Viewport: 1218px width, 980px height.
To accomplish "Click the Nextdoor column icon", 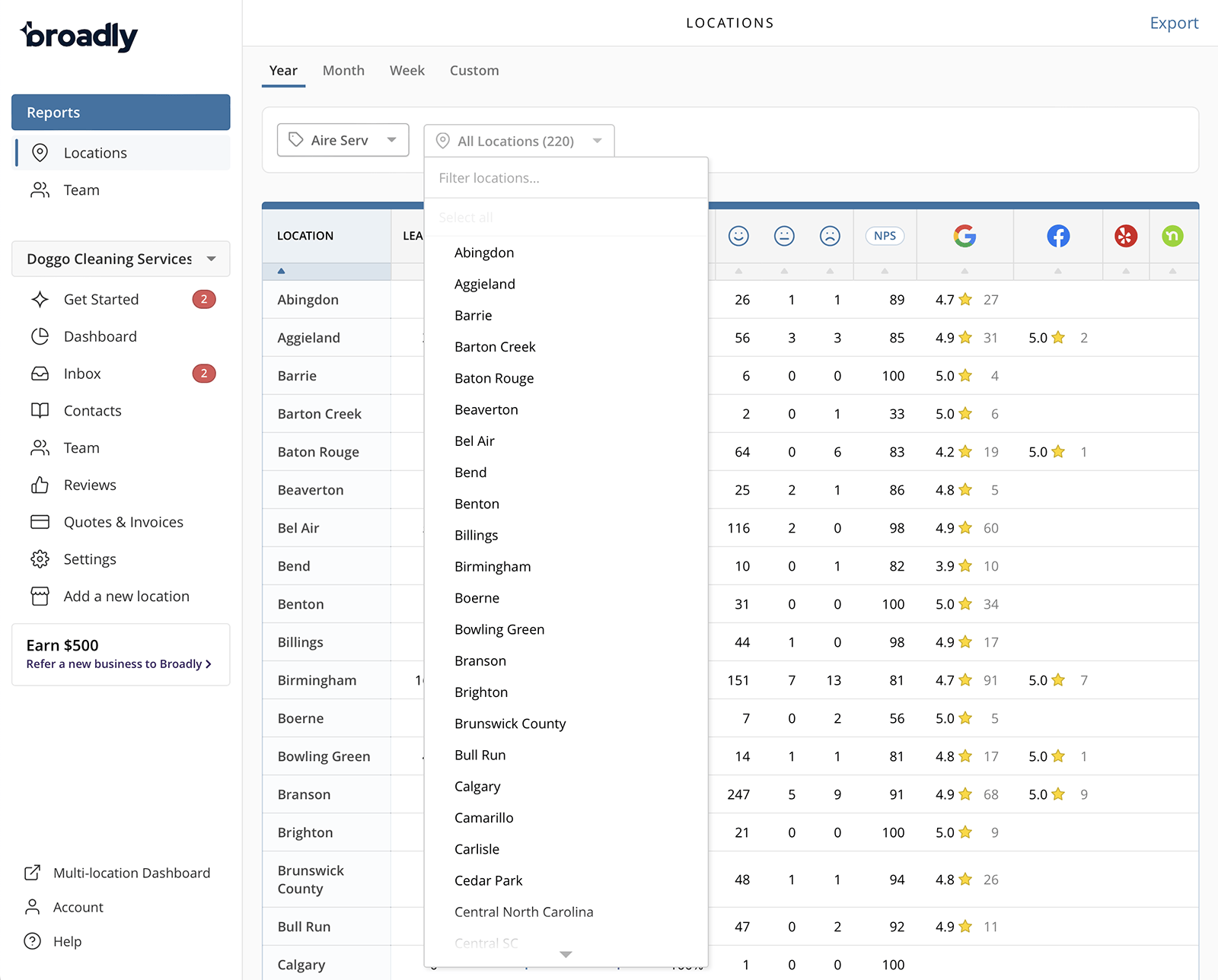I will [x=1172, y=236].
